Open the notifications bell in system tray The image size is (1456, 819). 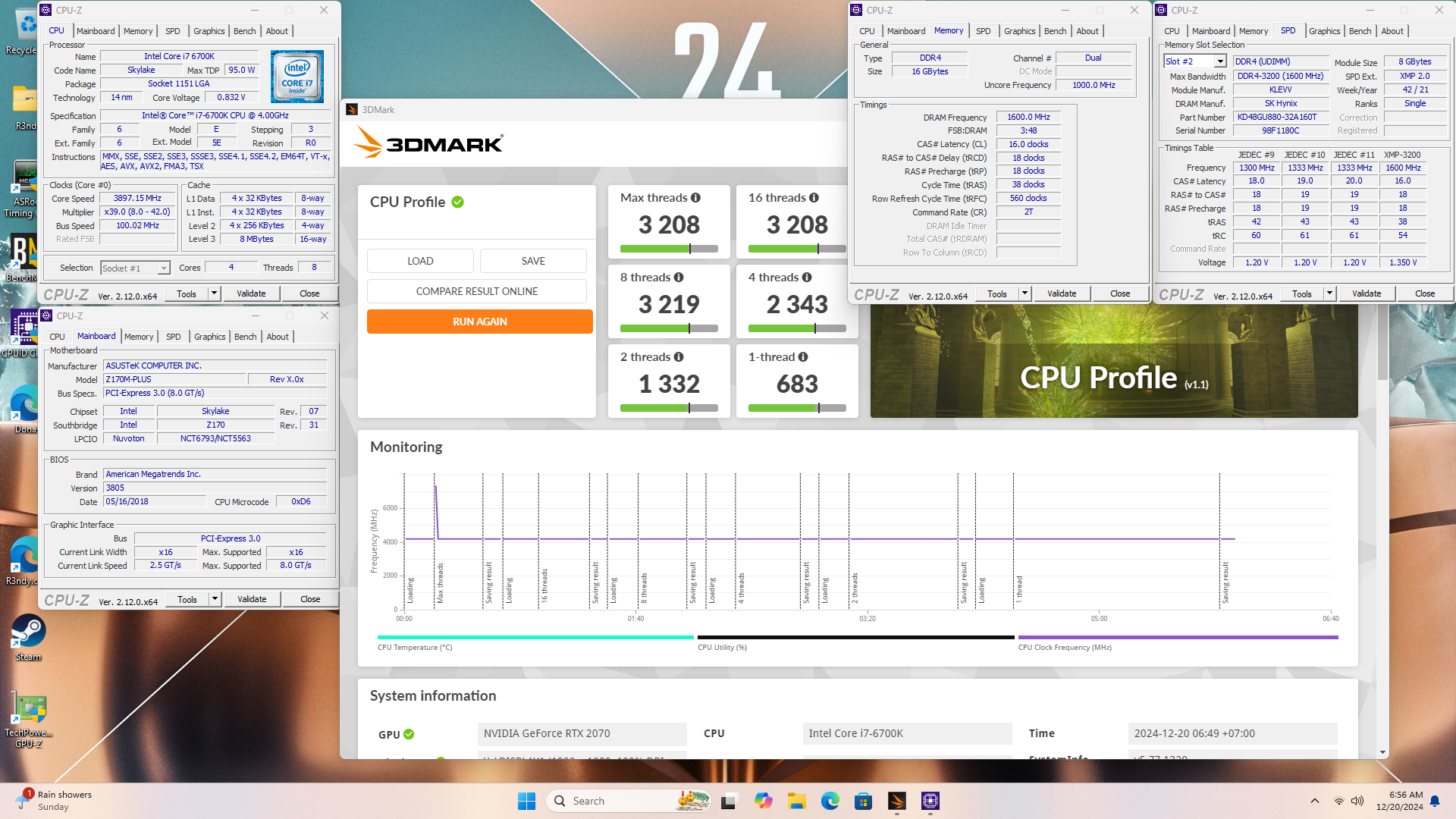(x=1435, y=801)
